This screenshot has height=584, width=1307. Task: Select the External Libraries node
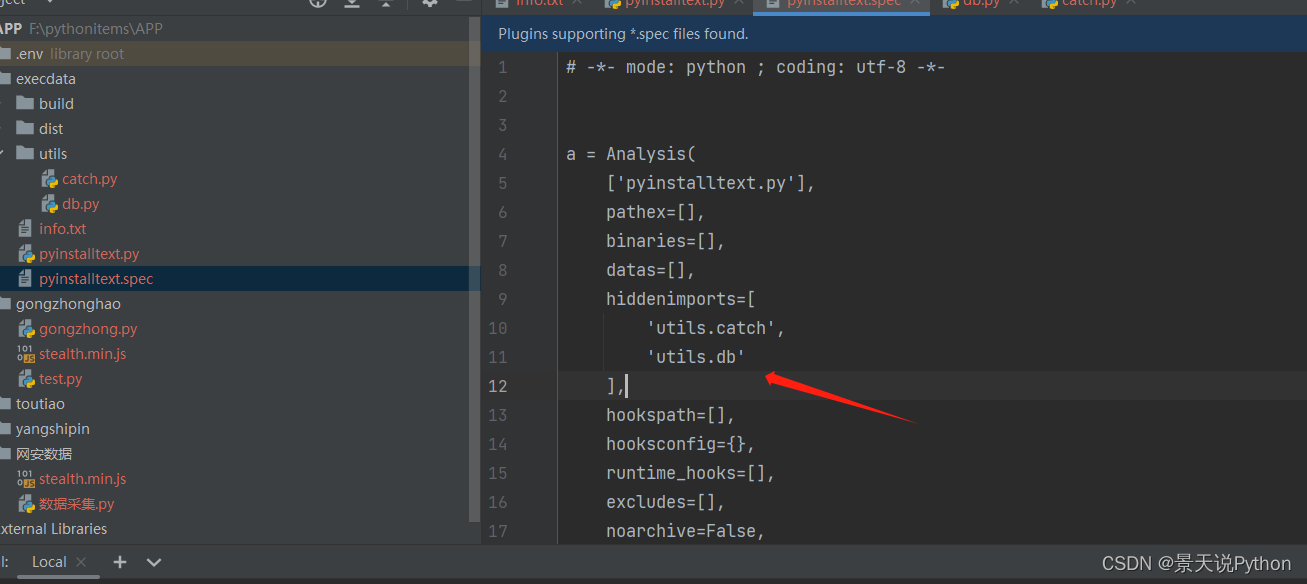[55, 528]
